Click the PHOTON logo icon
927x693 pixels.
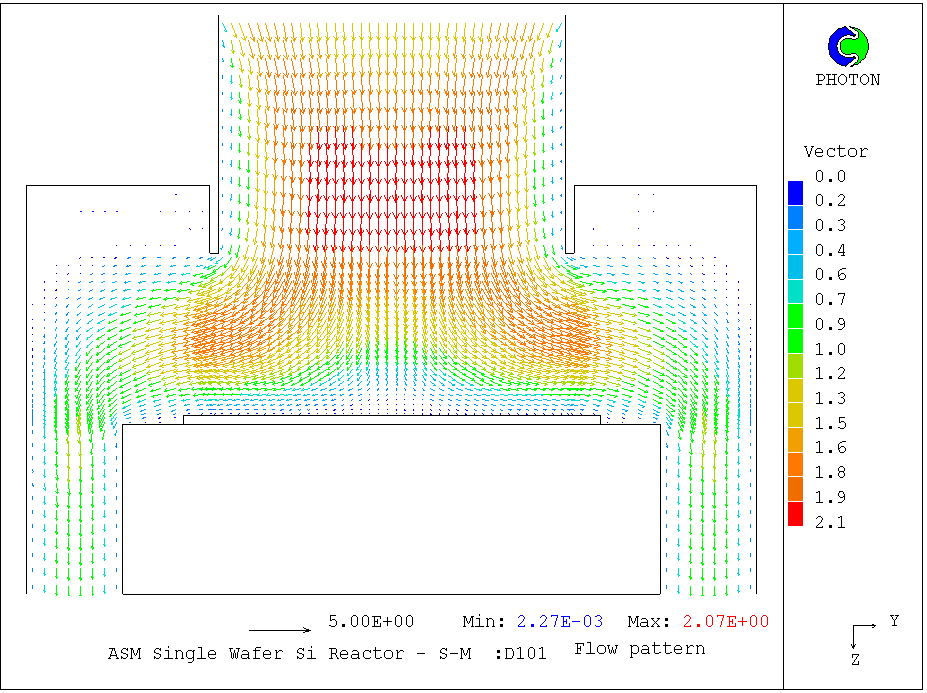pyautogui.click(x=848, y=46)
